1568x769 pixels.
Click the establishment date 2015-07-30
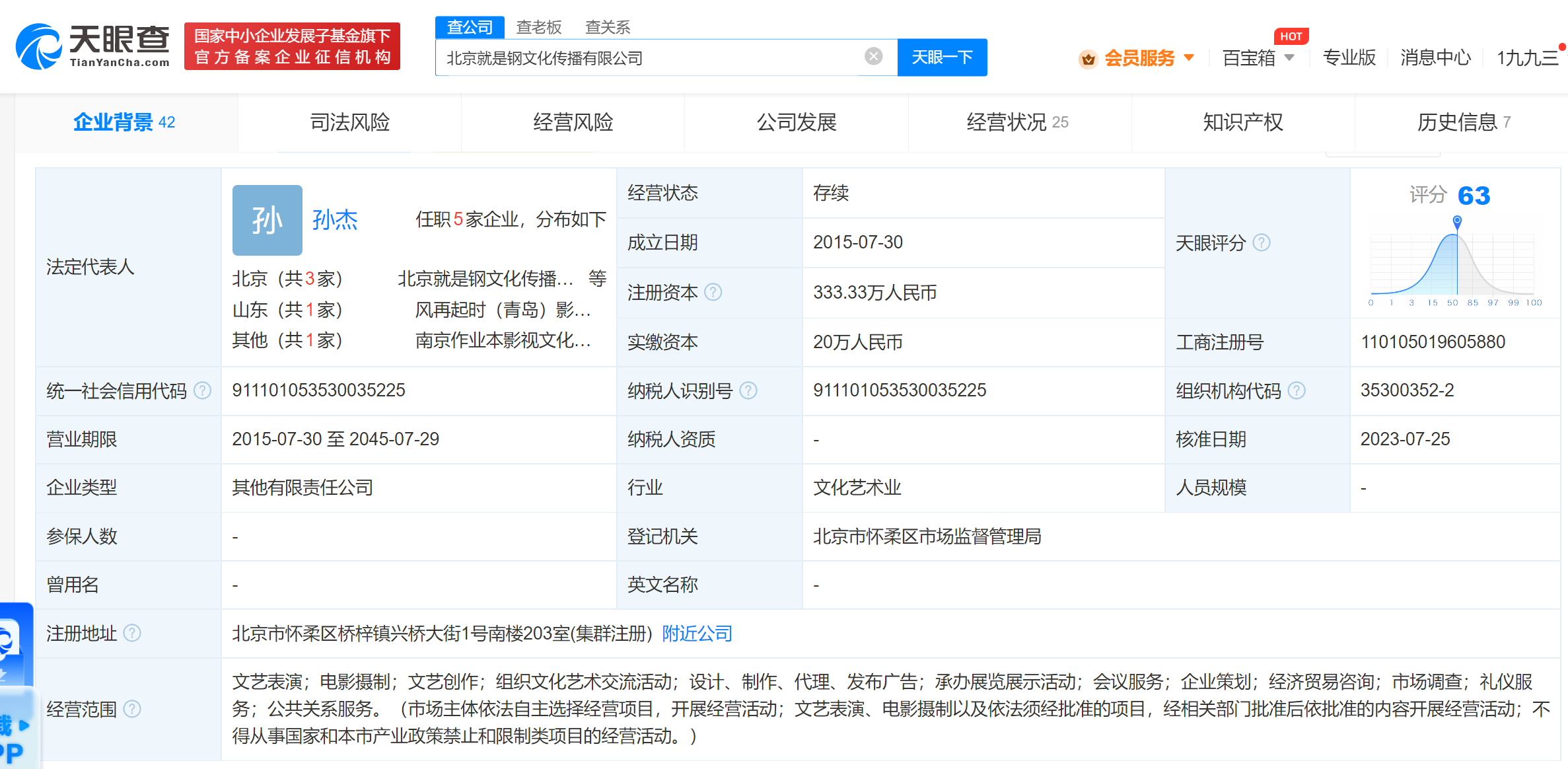point(857,242)
